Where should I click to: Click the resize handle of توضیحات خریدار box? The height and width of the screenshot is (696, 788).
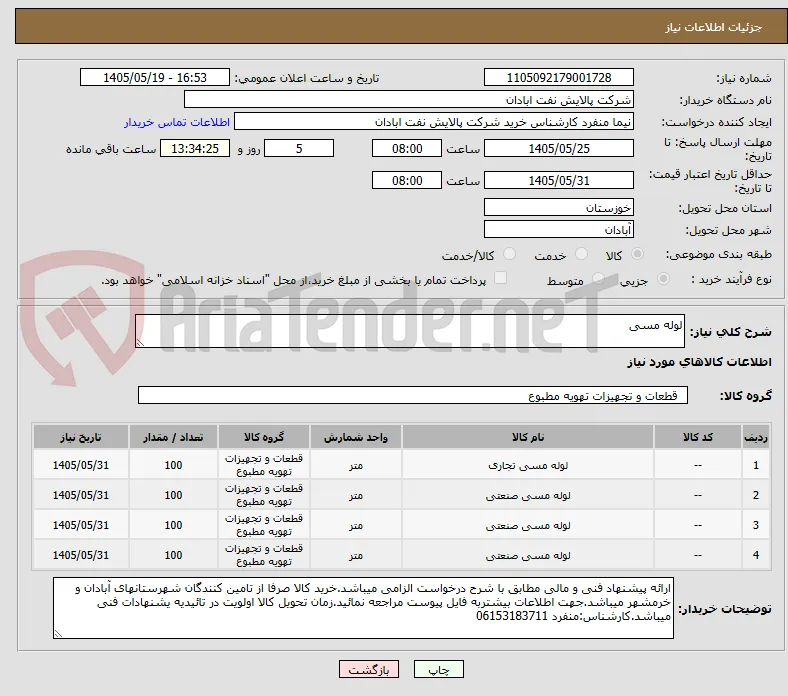[x=58, y=634]
